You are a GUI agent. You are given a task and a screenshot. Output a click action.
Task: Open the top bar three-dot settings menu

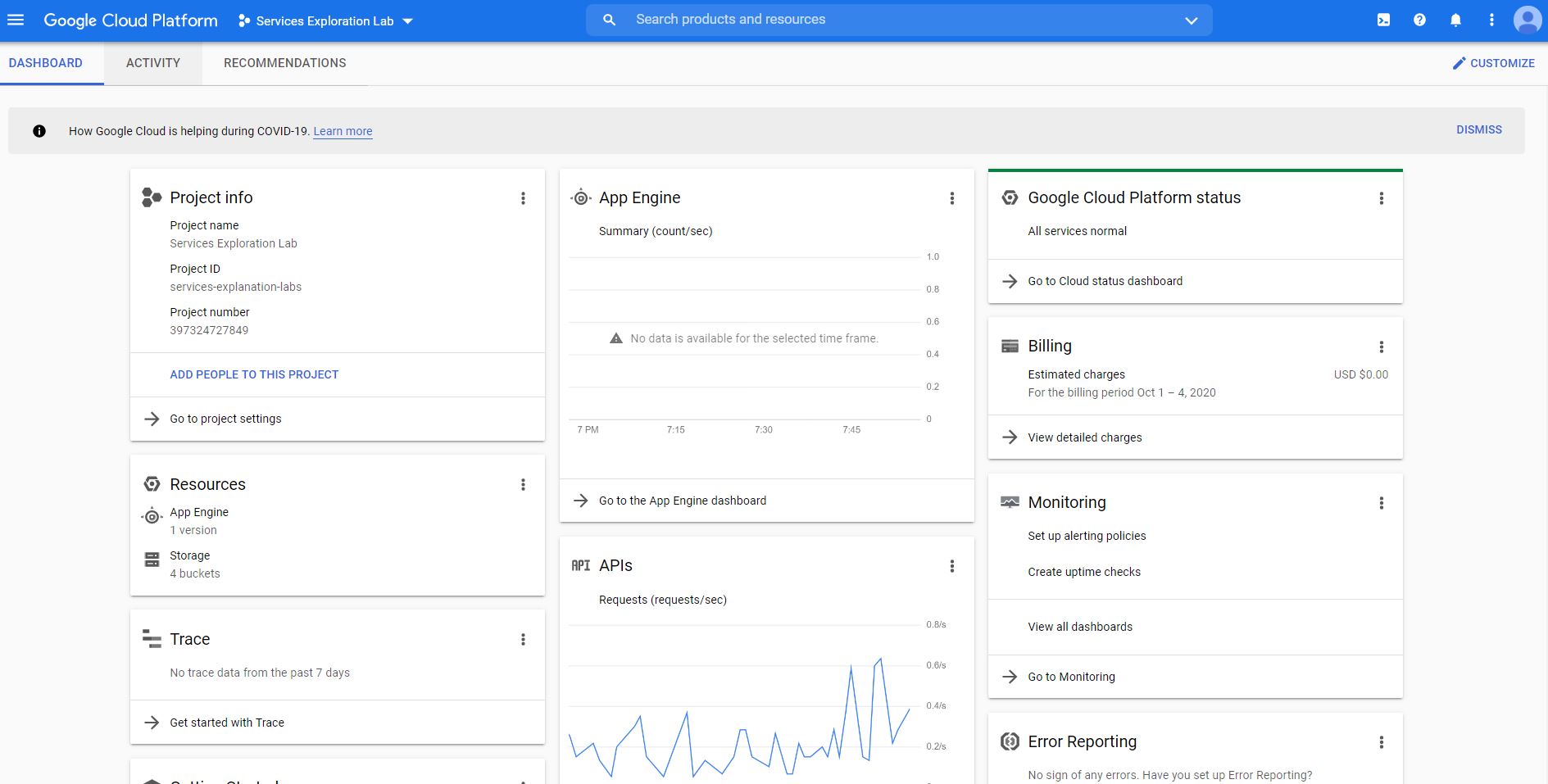pyautogui.click(x=1491, y=20)
